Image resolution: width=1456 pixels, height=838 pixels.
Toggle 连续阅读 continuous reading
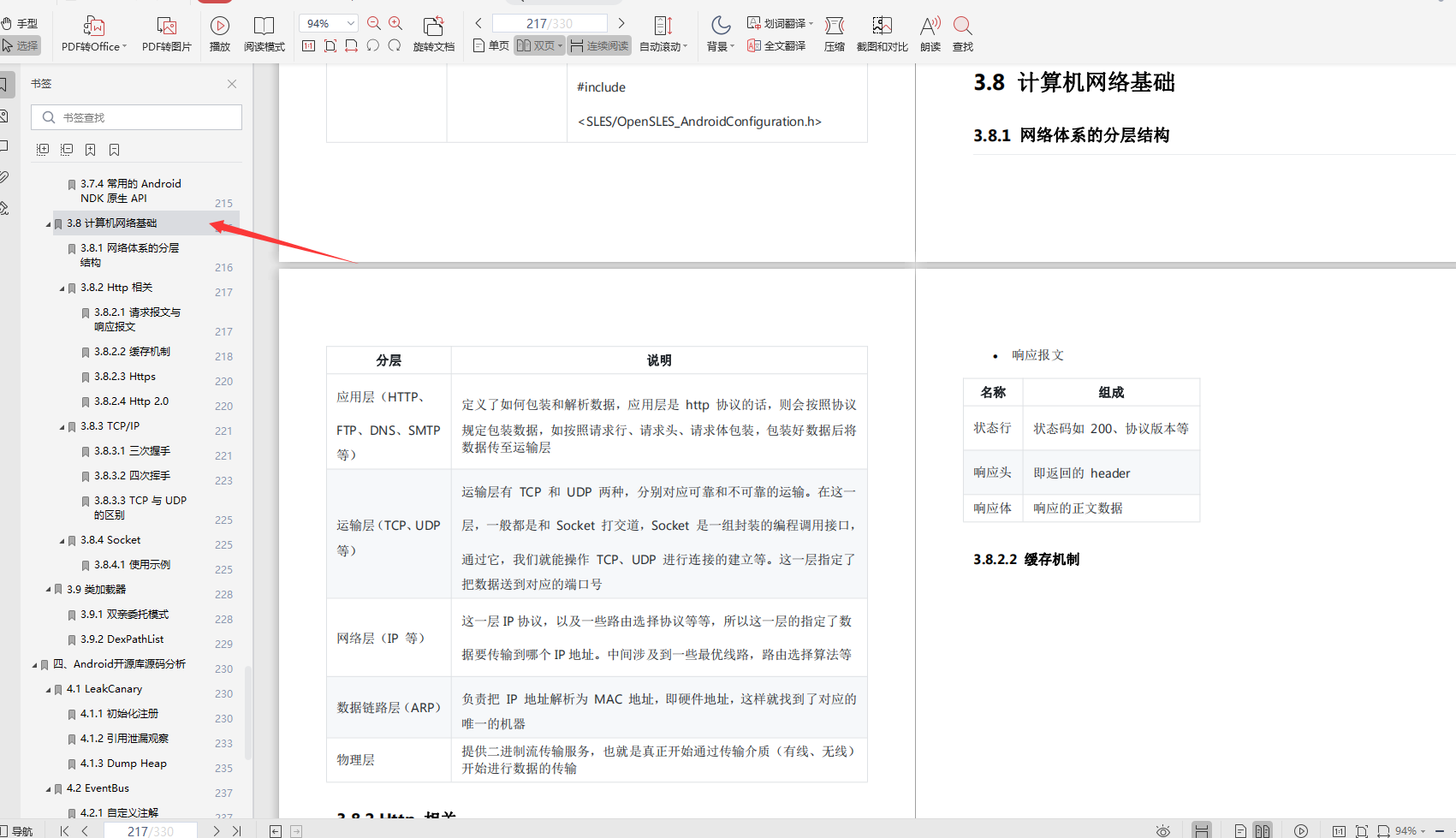point(599,45)
